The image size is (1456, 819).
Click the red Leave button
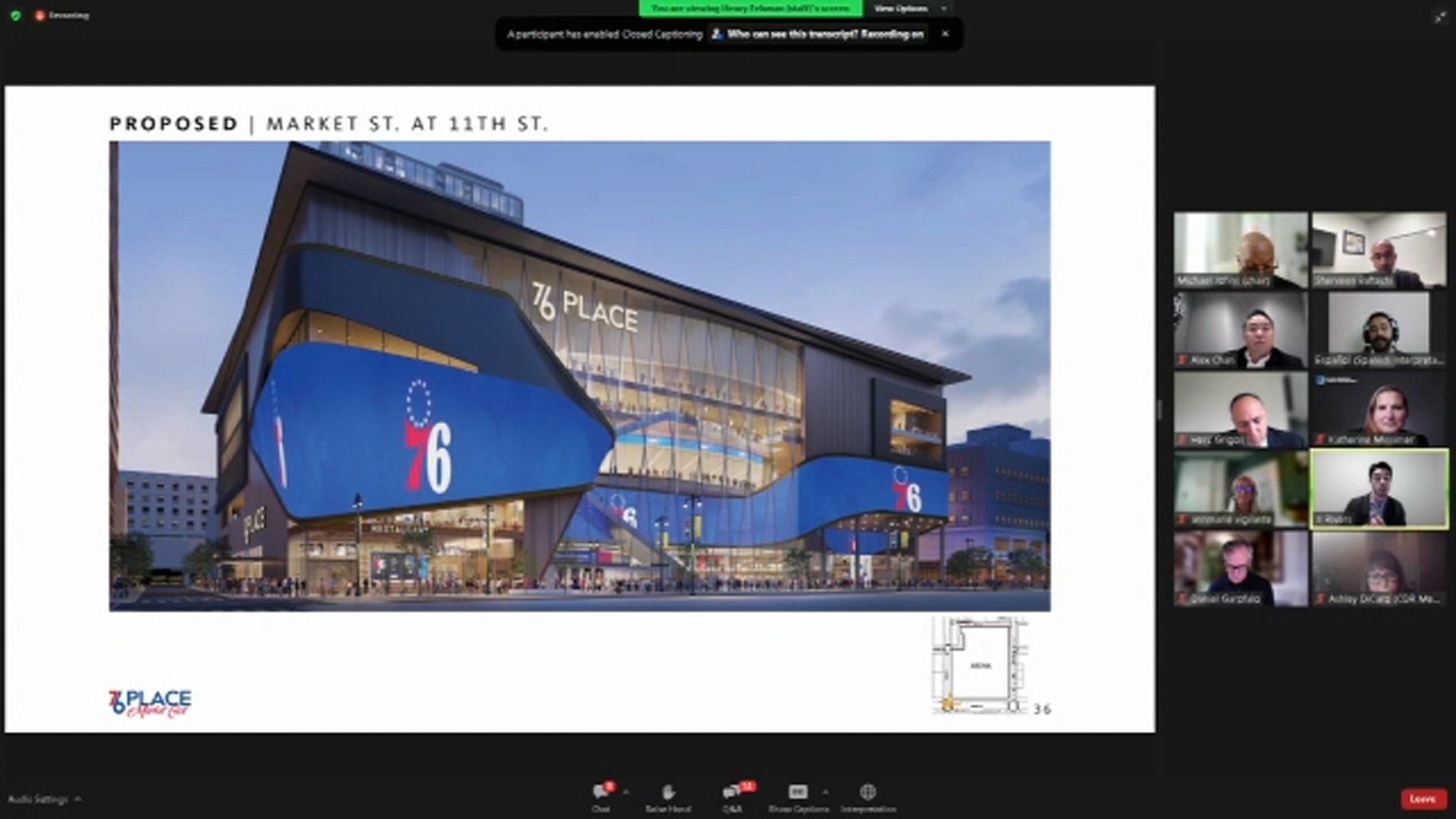point(1422,799)
